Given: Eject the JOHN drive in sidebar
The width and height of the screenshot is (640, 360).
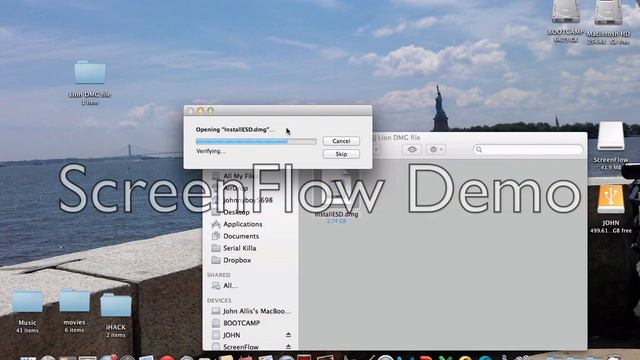Looking at the screenshot, I should pos(288,335).
